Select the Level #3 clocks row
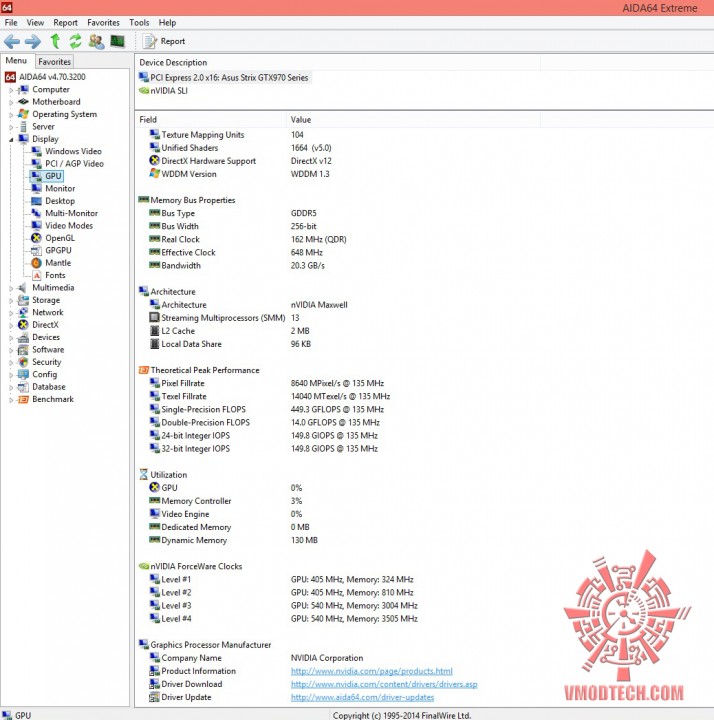Image resolution: width=714 pixels, height=720 pixels. click(x=283, y=606)
